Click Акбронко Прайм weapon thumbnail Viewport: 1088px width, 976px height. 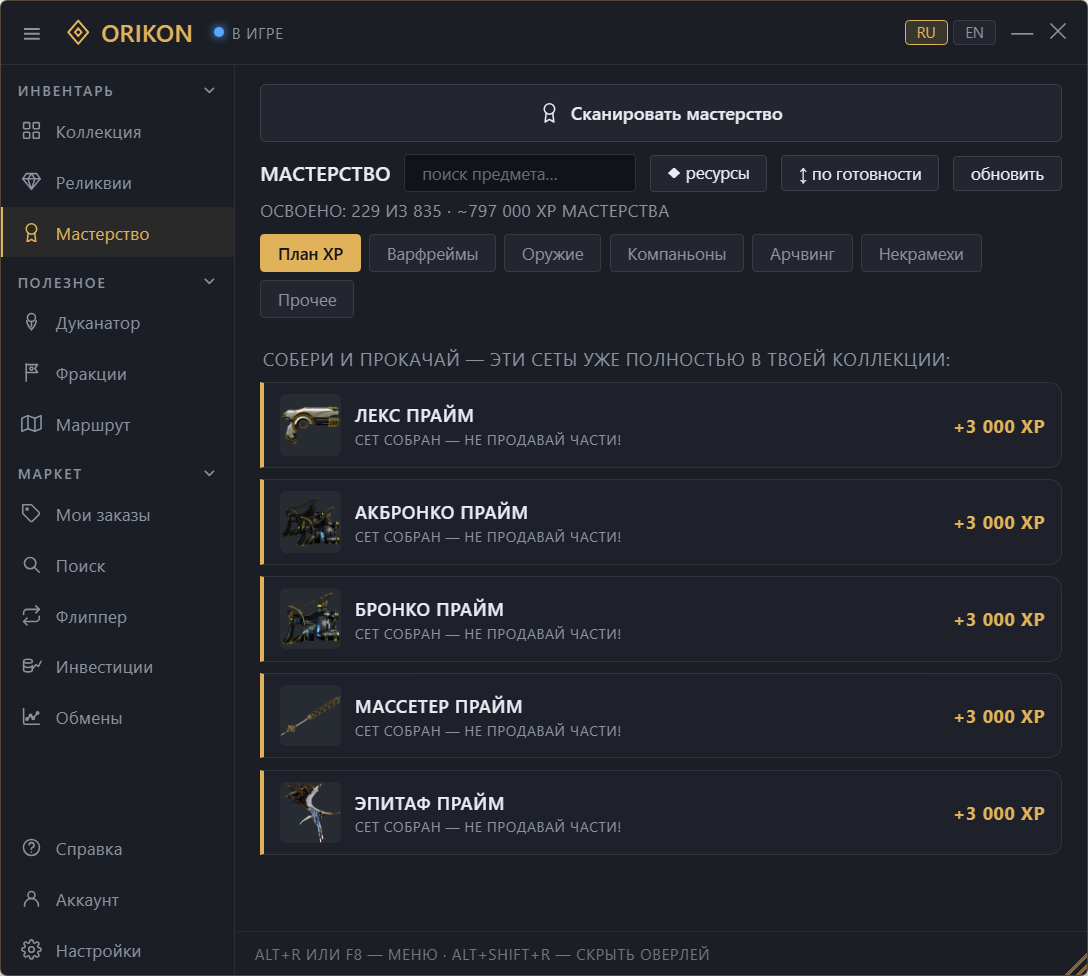[x=310, y=522]
